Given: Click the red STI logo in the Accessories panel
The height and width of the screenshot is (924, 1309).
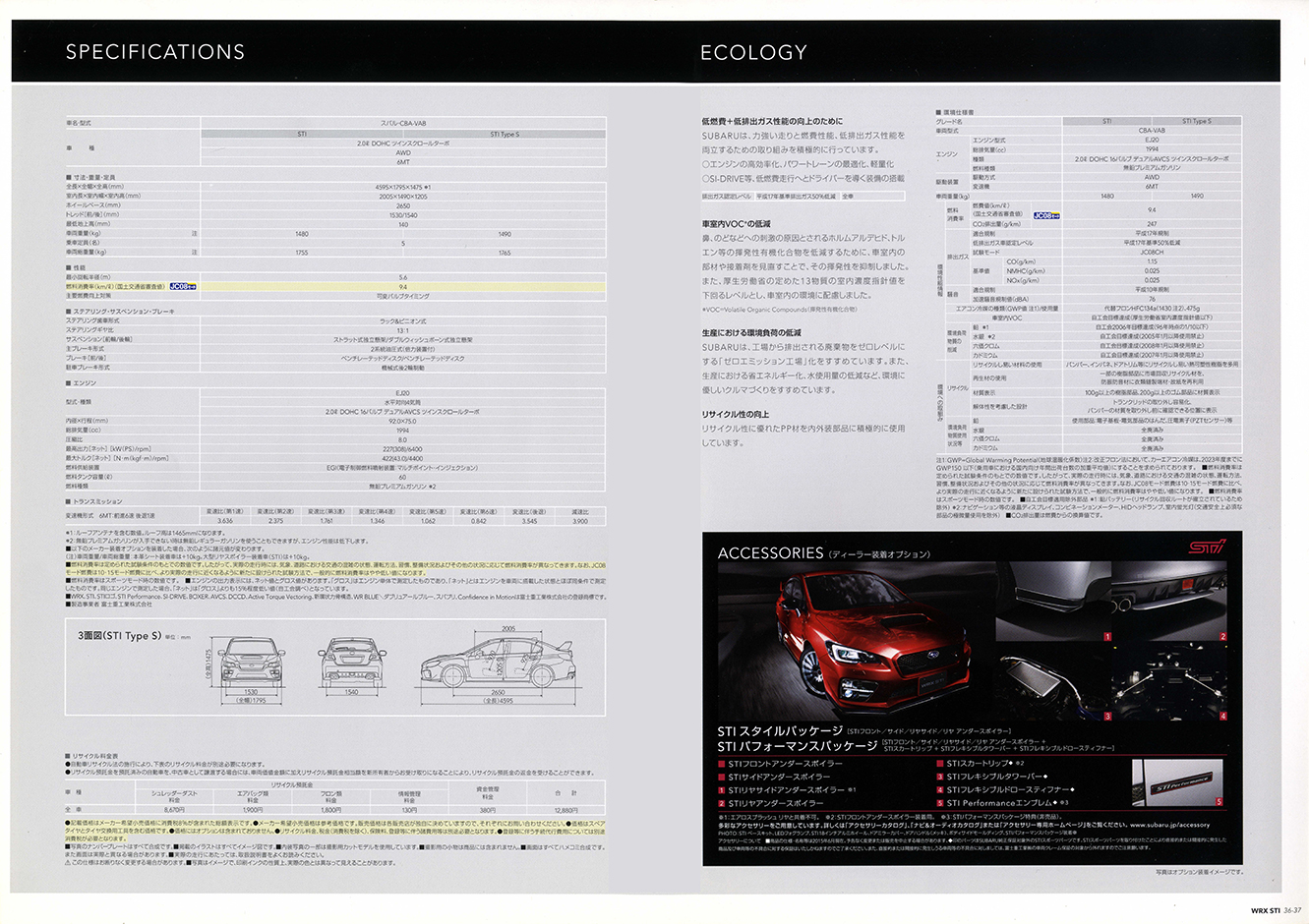Looking at the screenshot, I should [x=1210, y=548].
